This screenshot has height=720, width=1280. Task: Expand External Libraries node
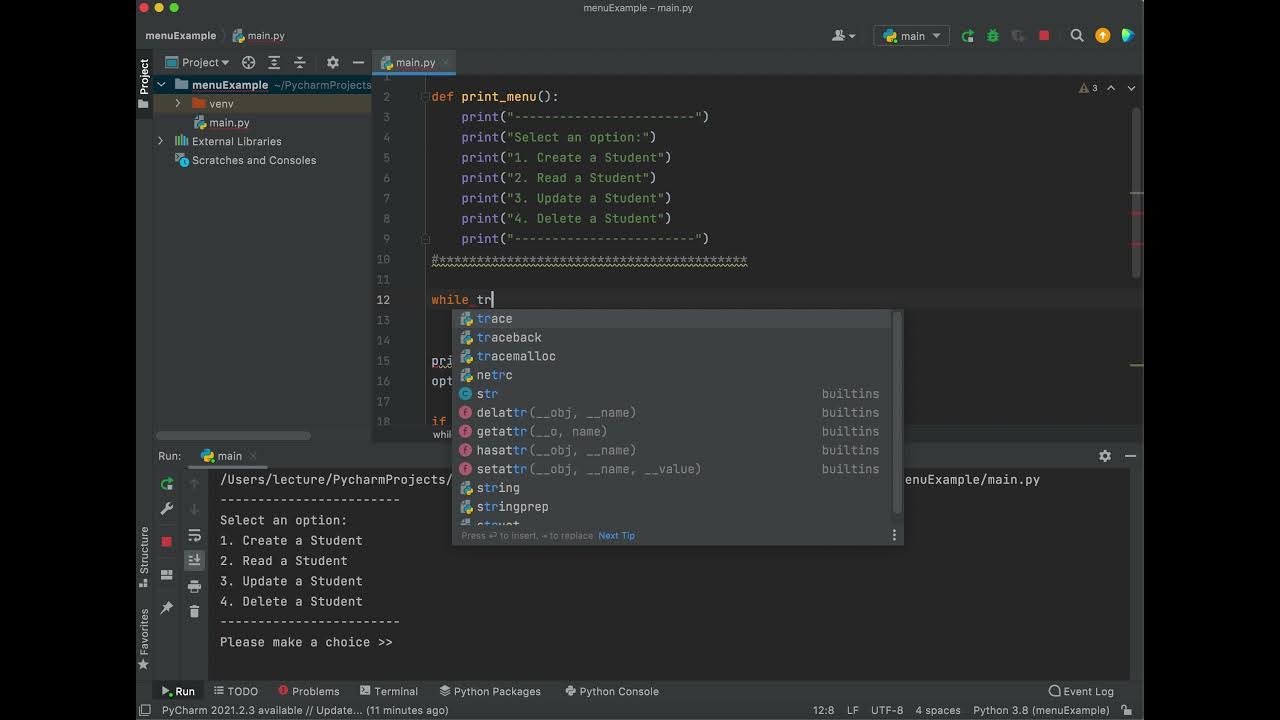(160, 141)
